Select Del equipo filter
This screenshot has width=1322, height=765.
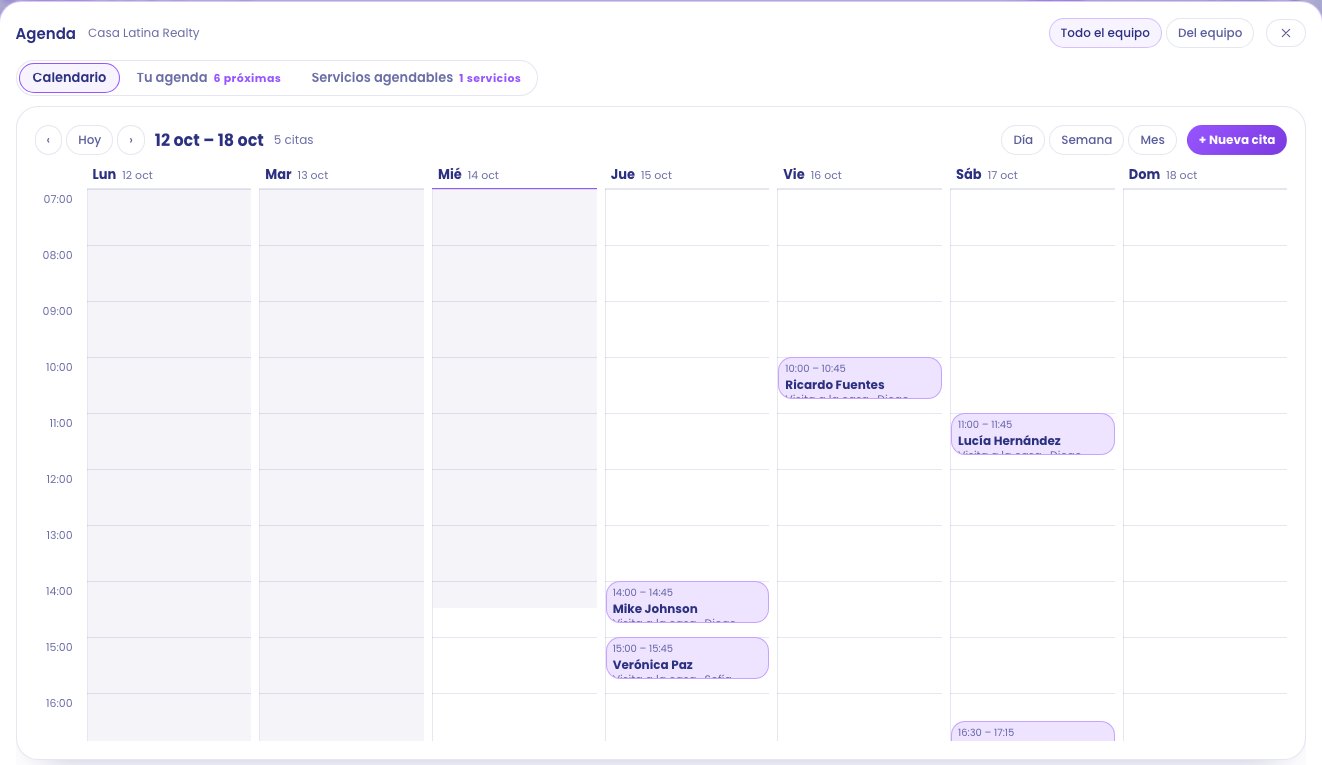pyautogui.click(x=1210, y=33)
